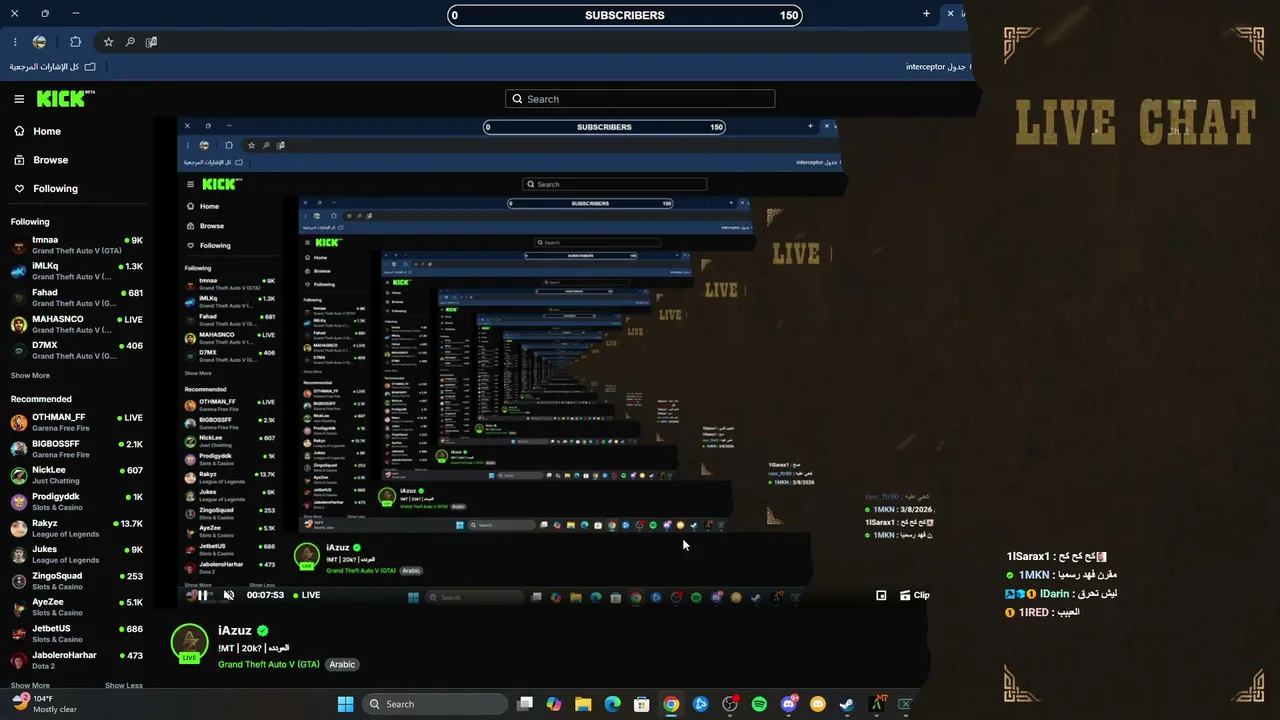
Task: Open the iAzuz channel name below the player
Action: pos(235,631)
